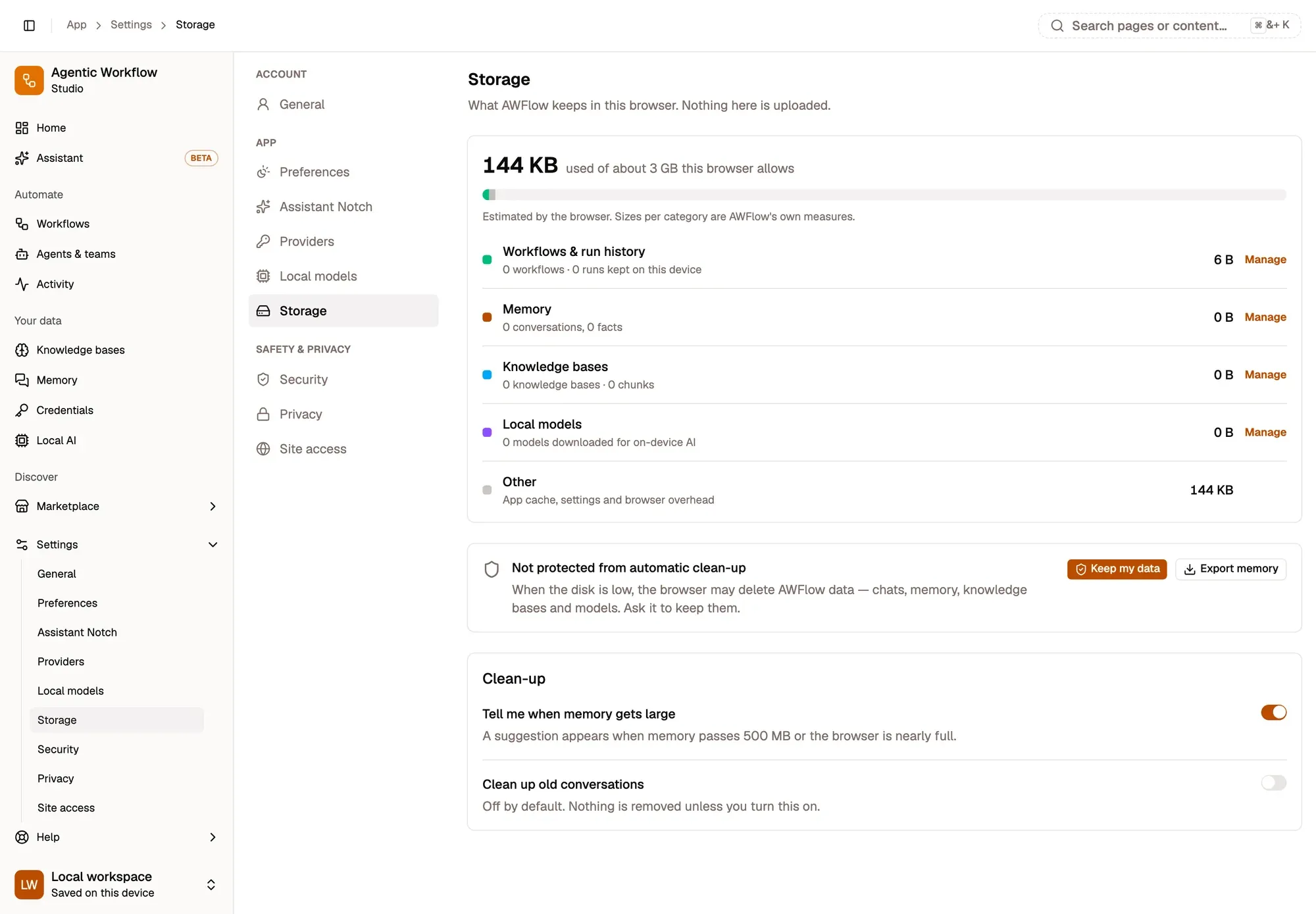Click the Local AI chip icon
1316x914 pixels.
(22, 440)
